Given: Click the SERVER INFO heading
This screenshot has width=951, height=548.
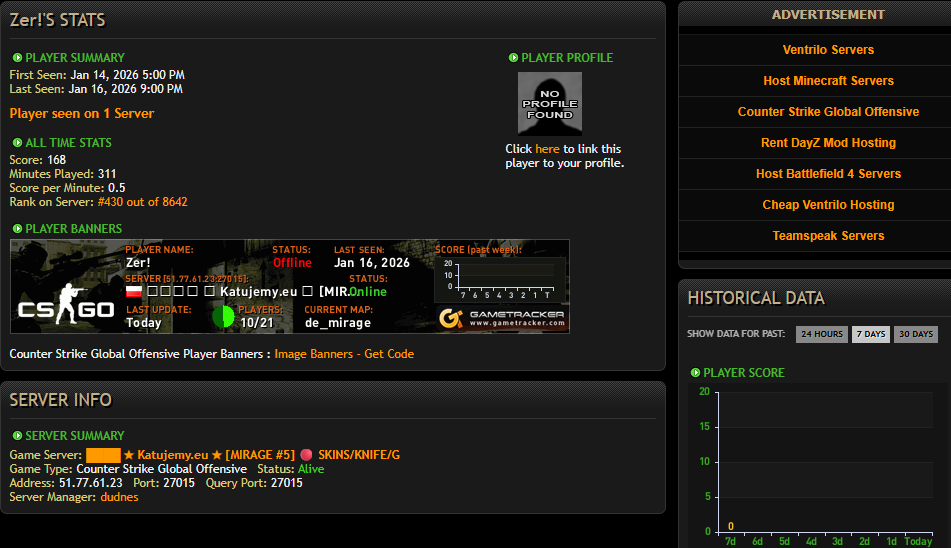Looking at the screenshot, I should tap(61, 400).
